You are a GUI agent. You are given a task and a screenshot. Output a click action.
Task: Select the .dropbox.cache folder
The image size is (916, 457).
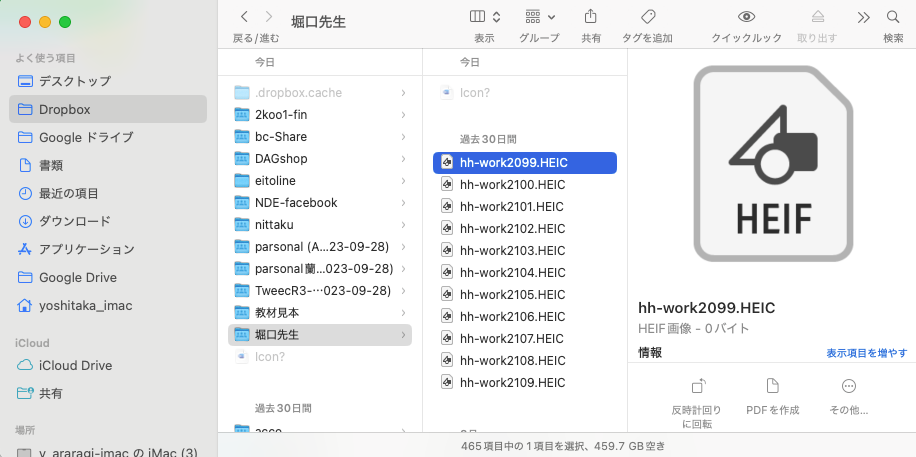[320, 93]
